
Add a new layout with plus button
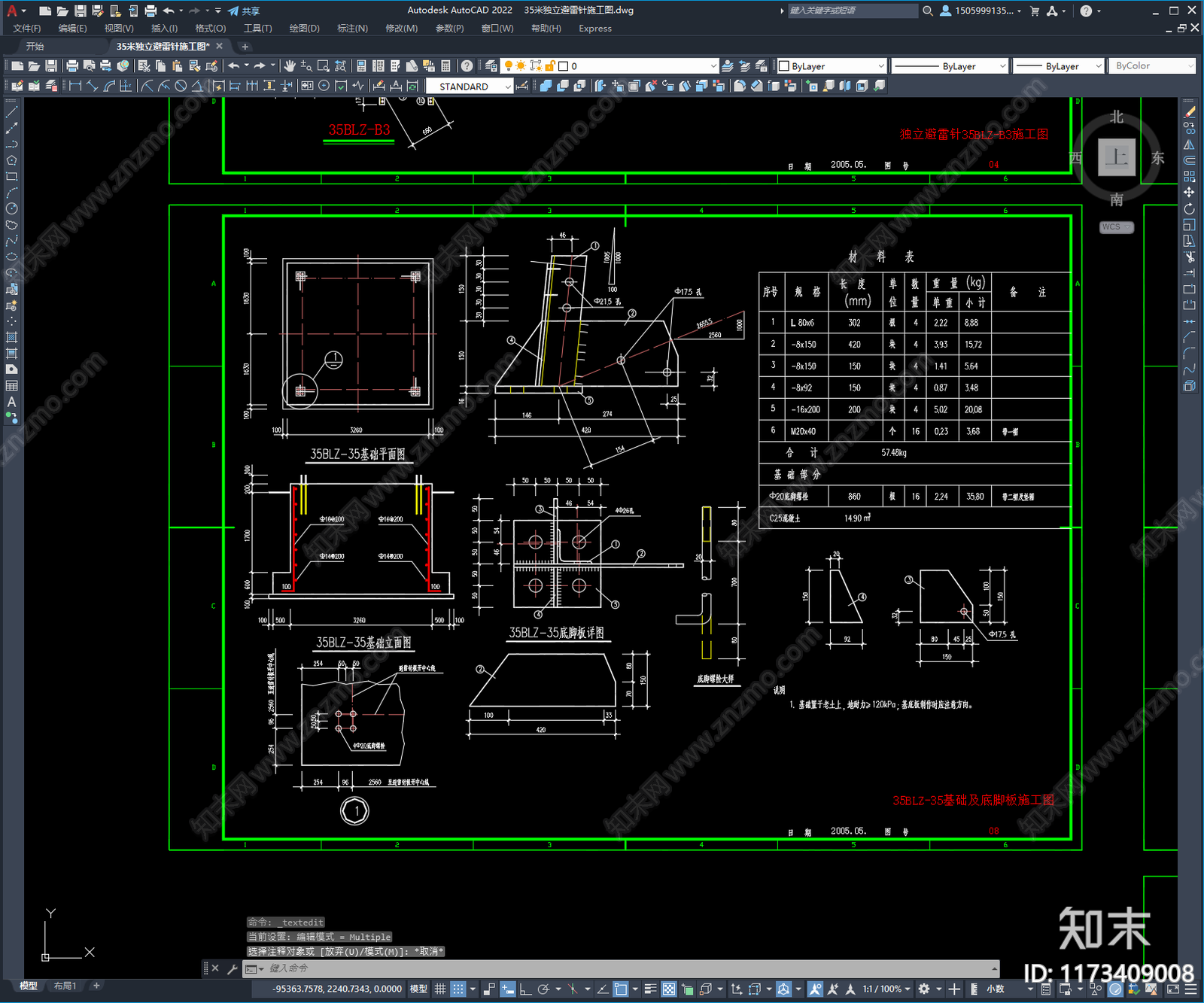pyautogui.click(x=96, y=986)
